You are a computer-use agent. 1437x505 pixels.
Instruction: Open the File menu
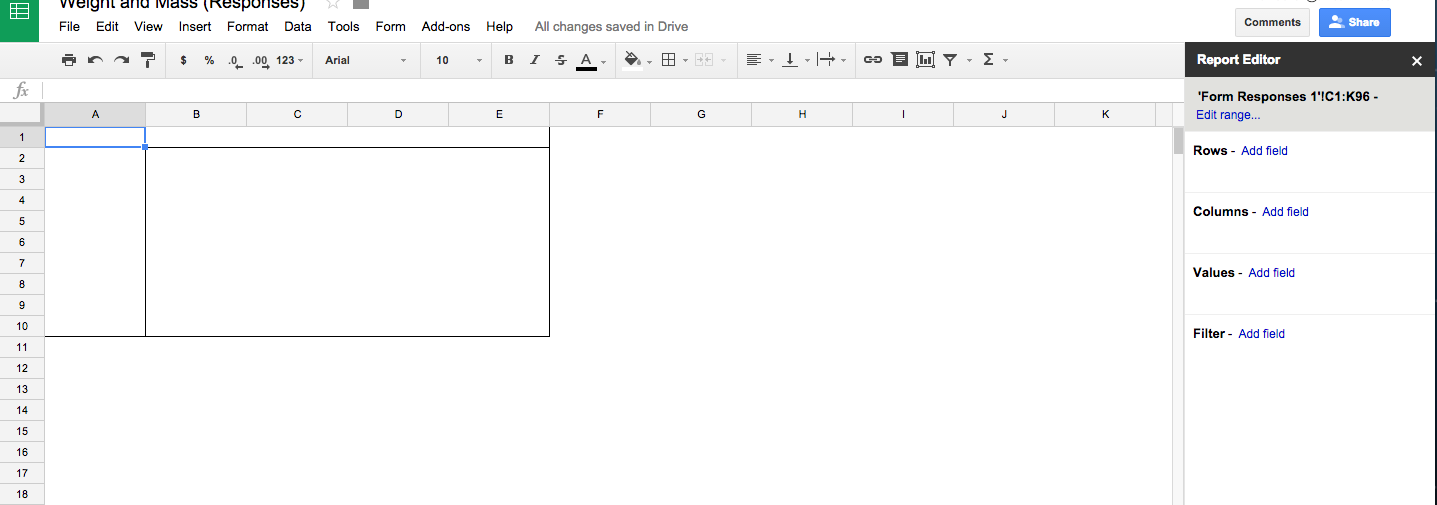pyautogui.click(x=69, y=27)
